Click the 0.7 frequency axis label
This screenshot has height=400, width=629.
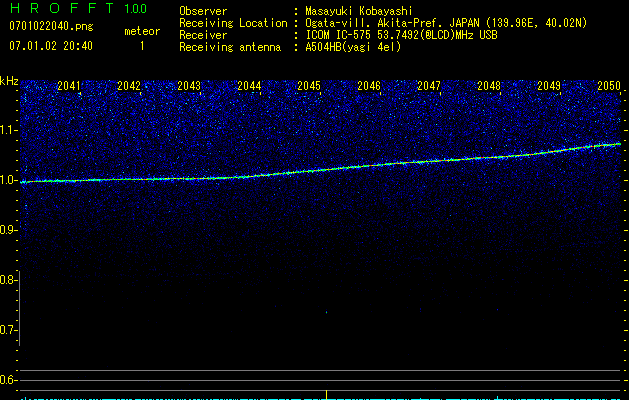[x=9, y=330]
